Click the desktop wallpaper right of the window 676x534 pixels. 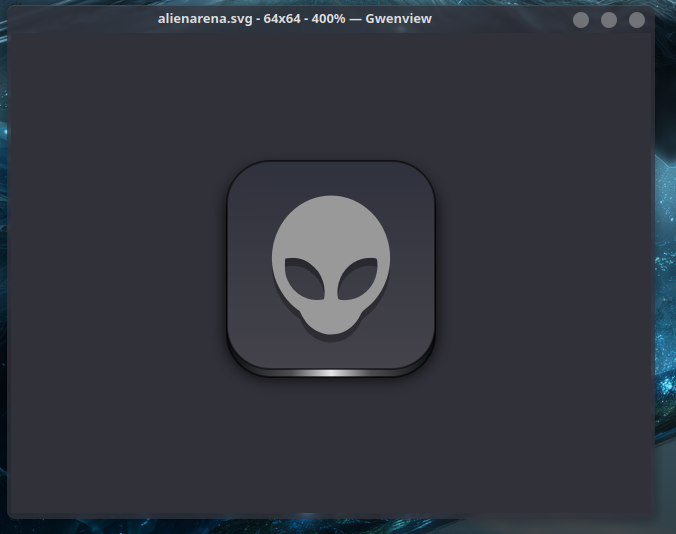(665, 300)
